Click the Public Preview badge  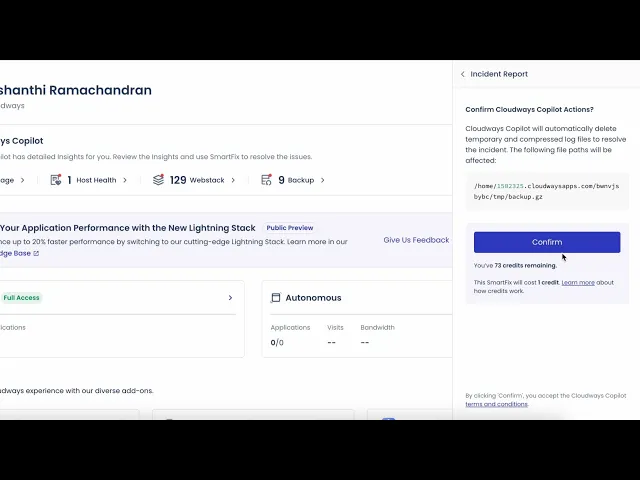[290, 228]
